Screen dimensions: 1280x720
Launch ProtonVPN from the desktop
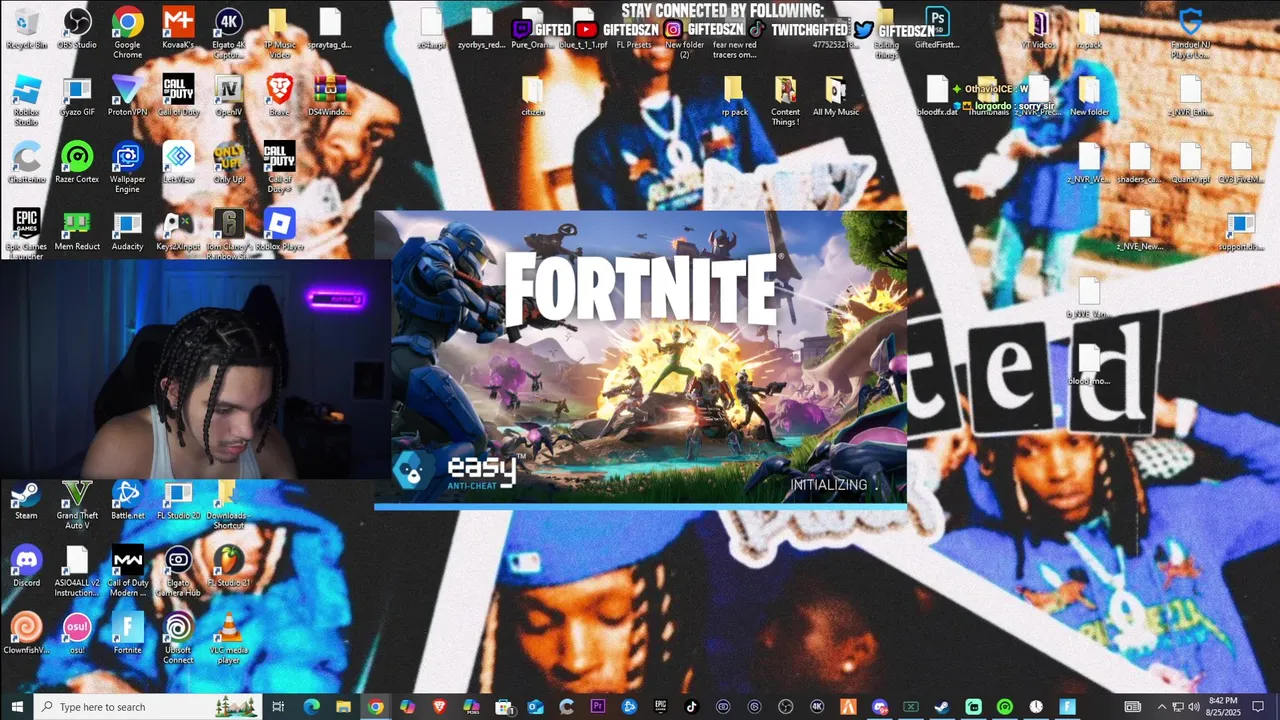click(x=127, y=96)
